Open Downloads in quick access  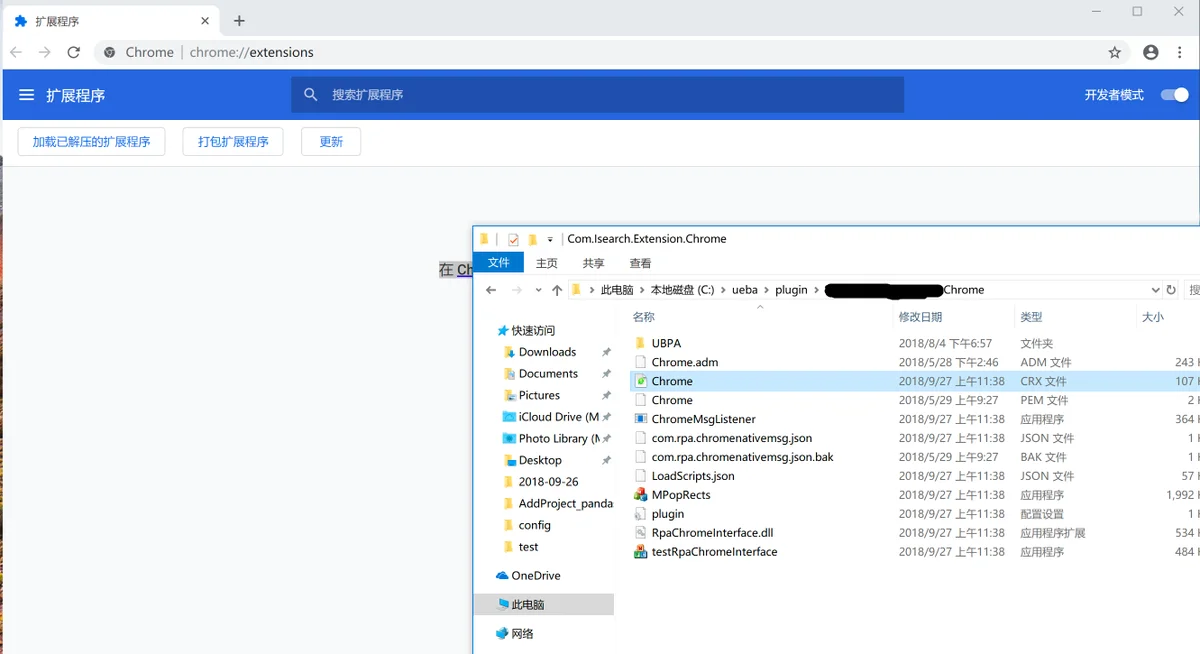pyautogui.click(x=547, y=352)
